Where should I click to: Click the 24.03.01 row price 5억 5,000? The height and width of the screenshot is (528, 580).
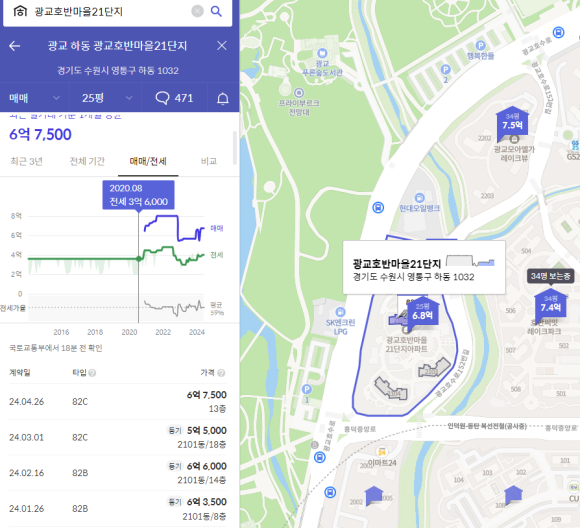[206, 431]
